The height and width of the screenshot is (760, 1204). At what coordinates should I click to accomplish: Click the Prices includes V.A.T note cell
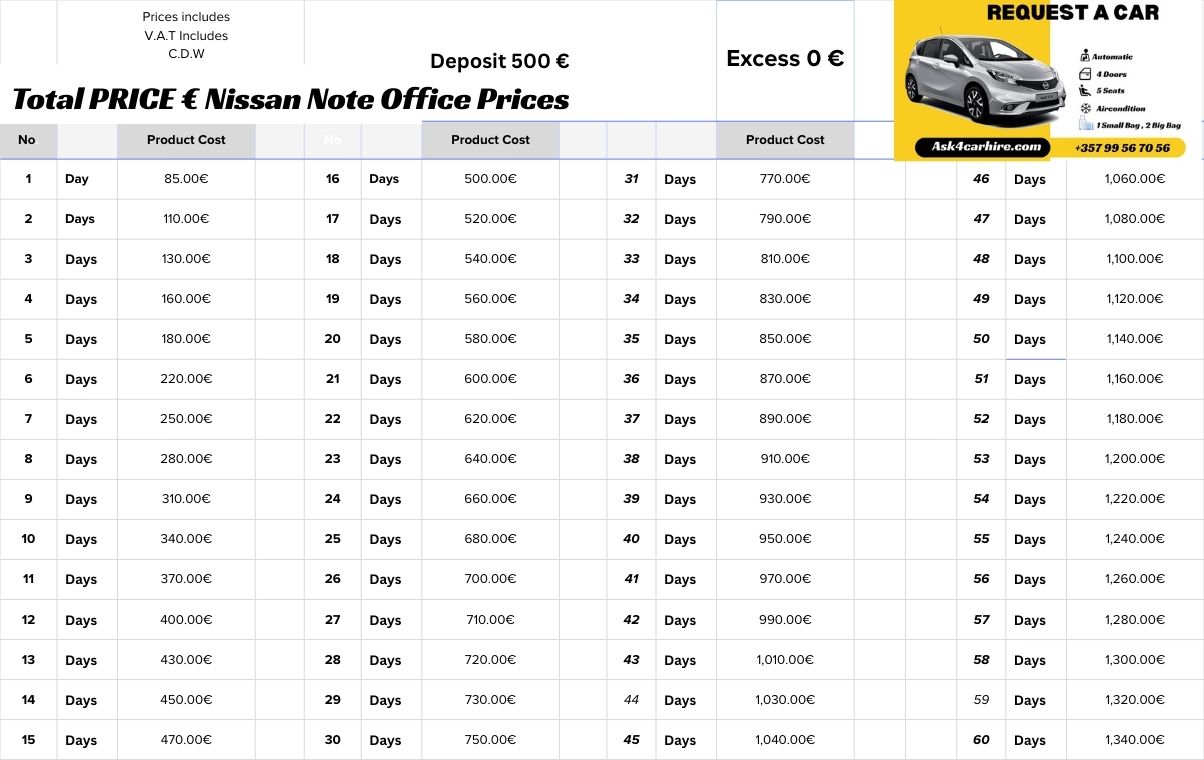[186, 35]
